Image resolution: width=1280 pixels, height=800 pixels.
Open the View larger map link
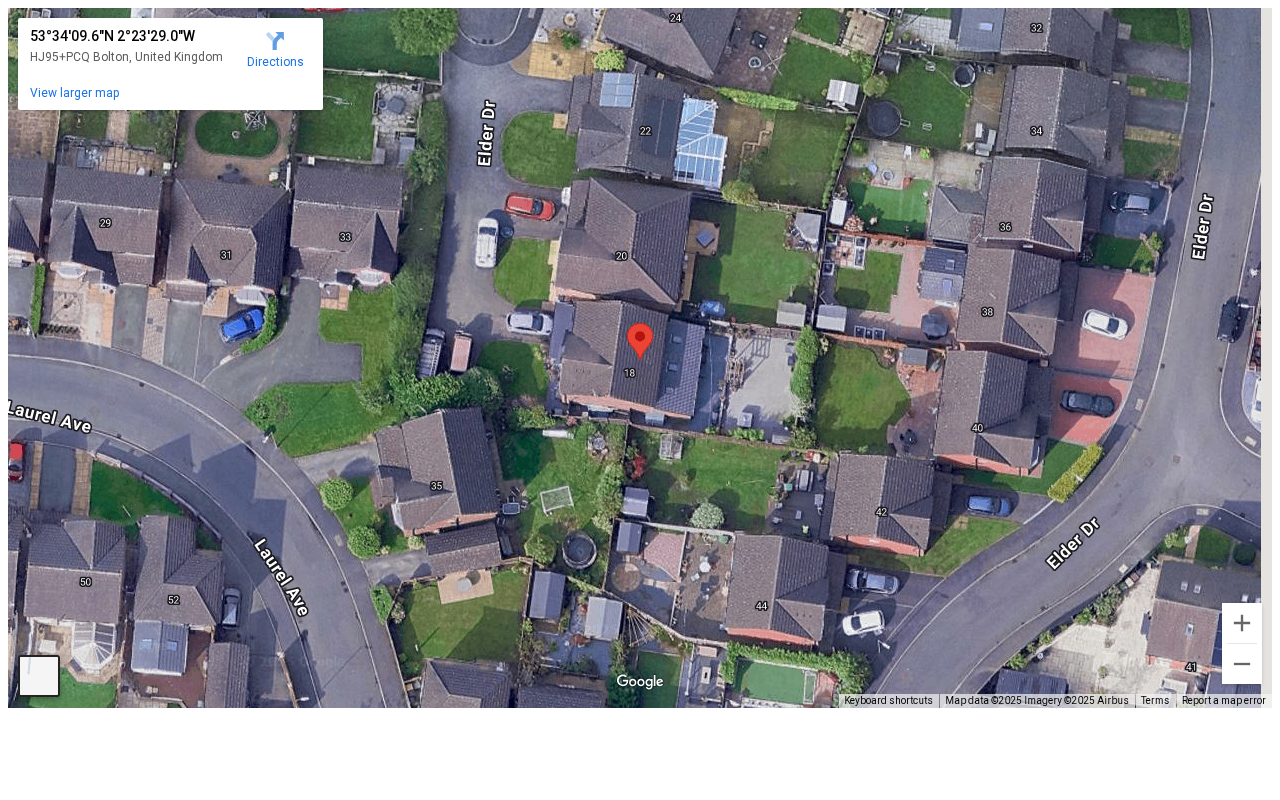click(75, 93)
